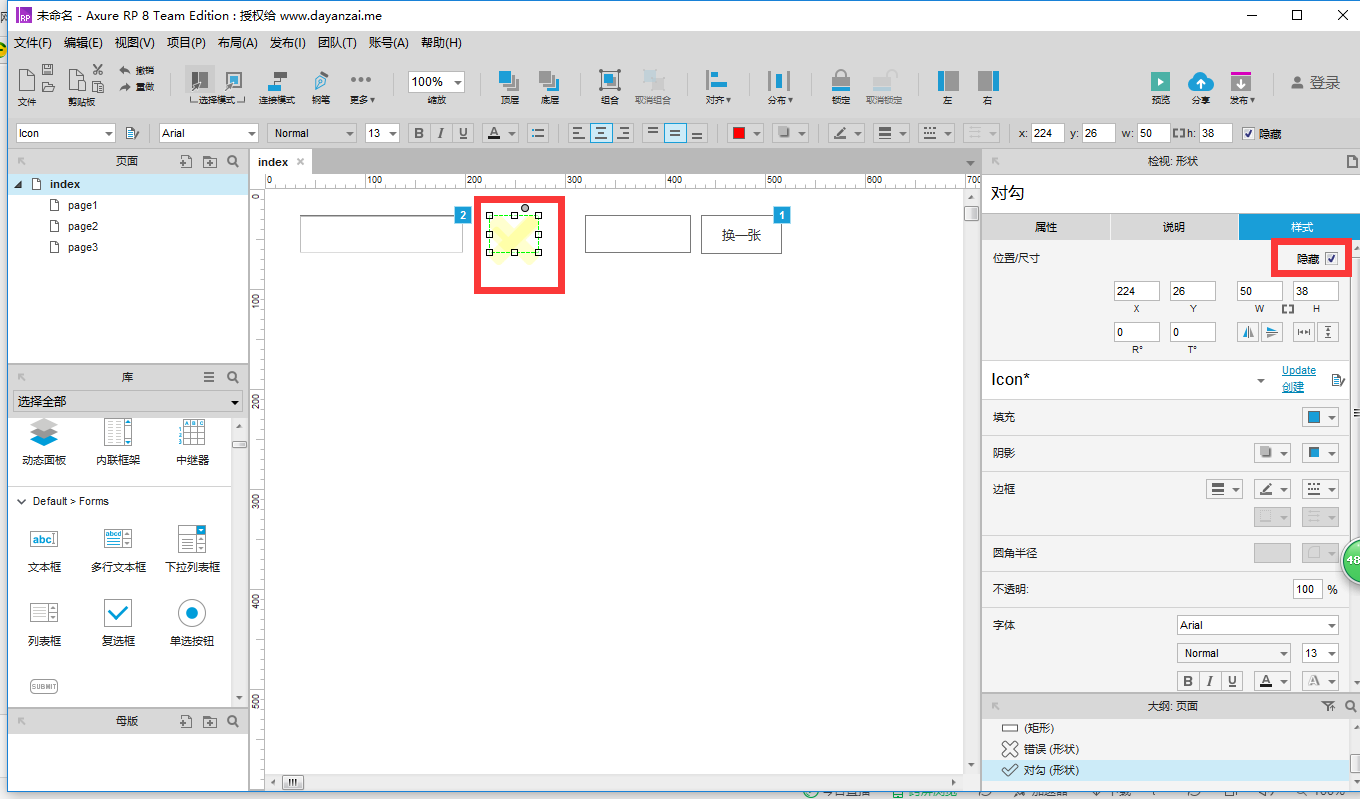The width and height of the screenshot is (1360, 799).
Task: Open the 文件(F) menu
Action: click(33, 43)
